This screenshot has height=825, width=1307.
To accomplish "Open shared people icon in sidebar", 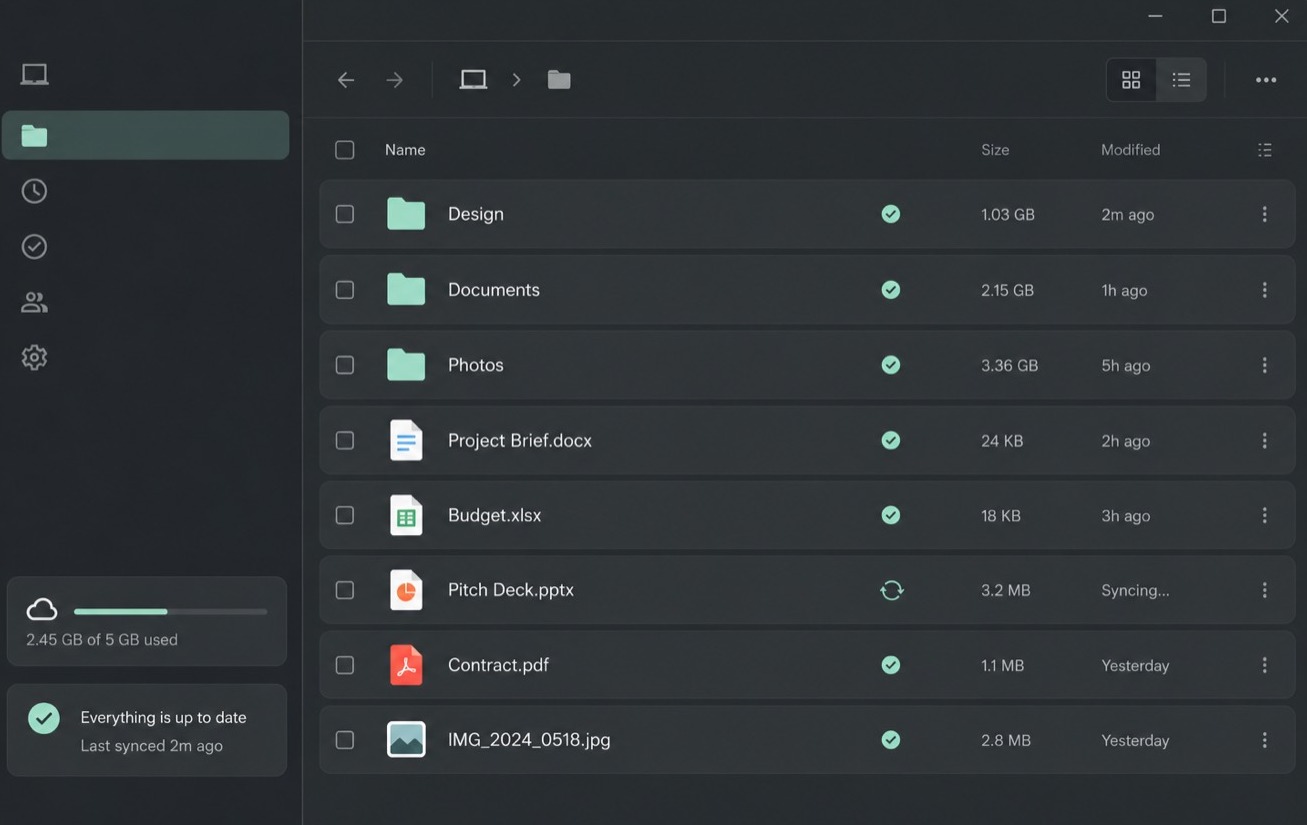I will tap(35, 302).
